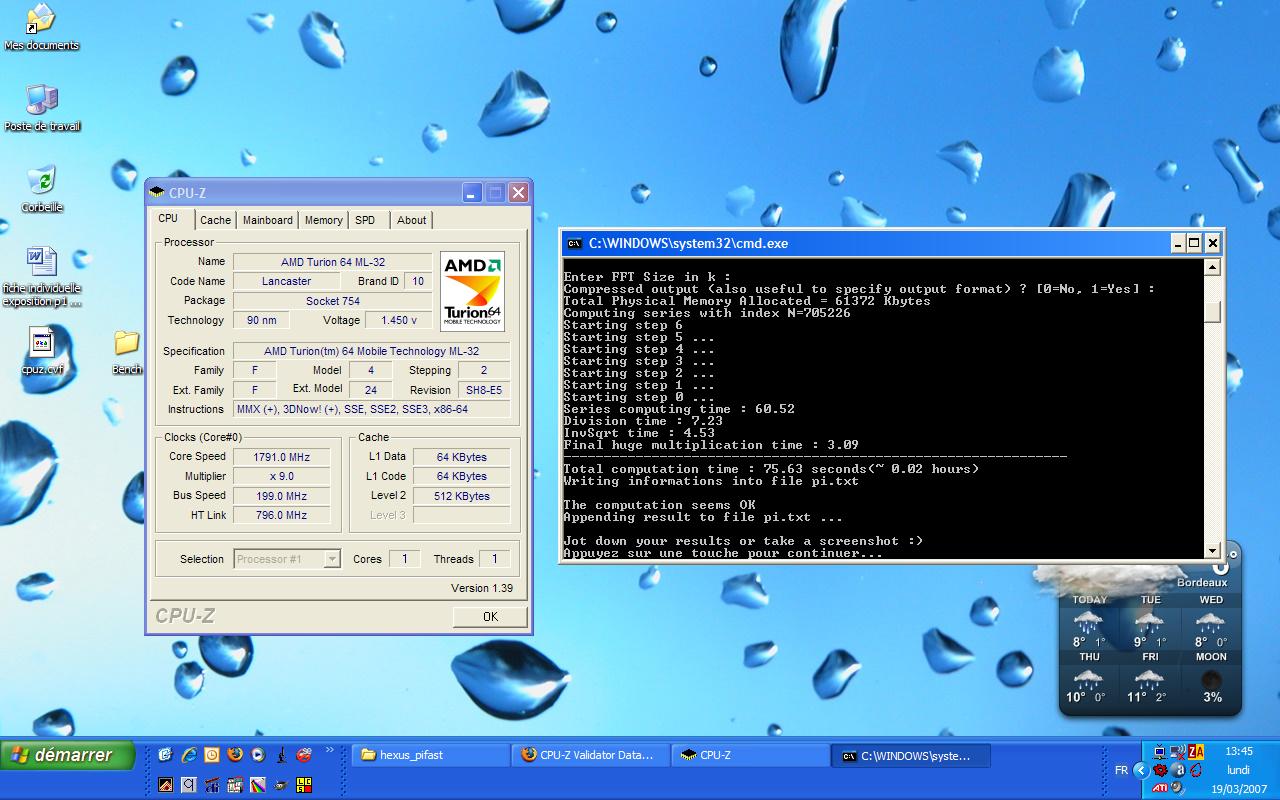1280x800 pixels.
Task: Click OK in the CPU-Z window
Action: pyautogui.click(x=490, y=616)
